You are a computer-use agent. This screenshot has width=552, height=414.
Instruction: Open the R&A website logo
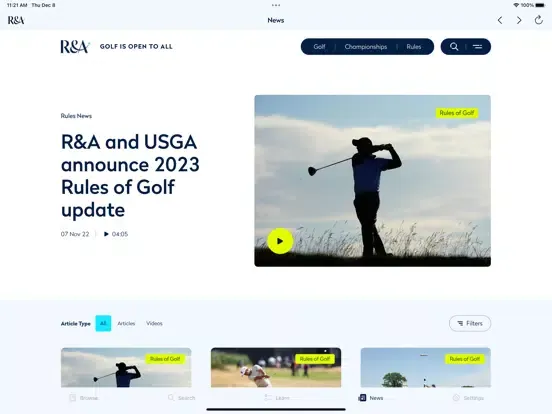(x=75, y=46)
